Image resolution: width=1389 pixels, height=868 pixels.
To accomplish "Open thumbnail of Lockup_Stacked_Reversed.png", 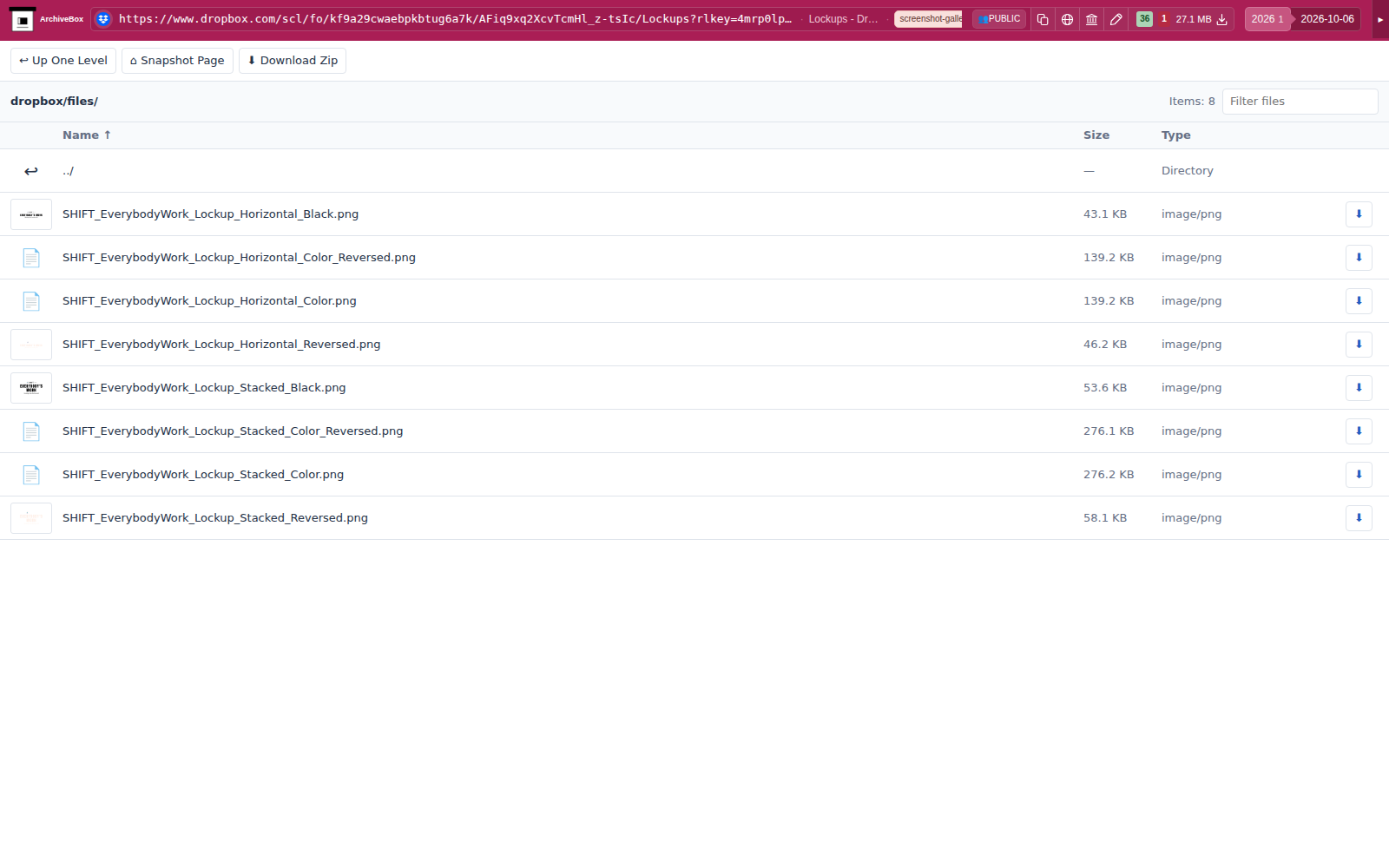I will coord(31,518).
